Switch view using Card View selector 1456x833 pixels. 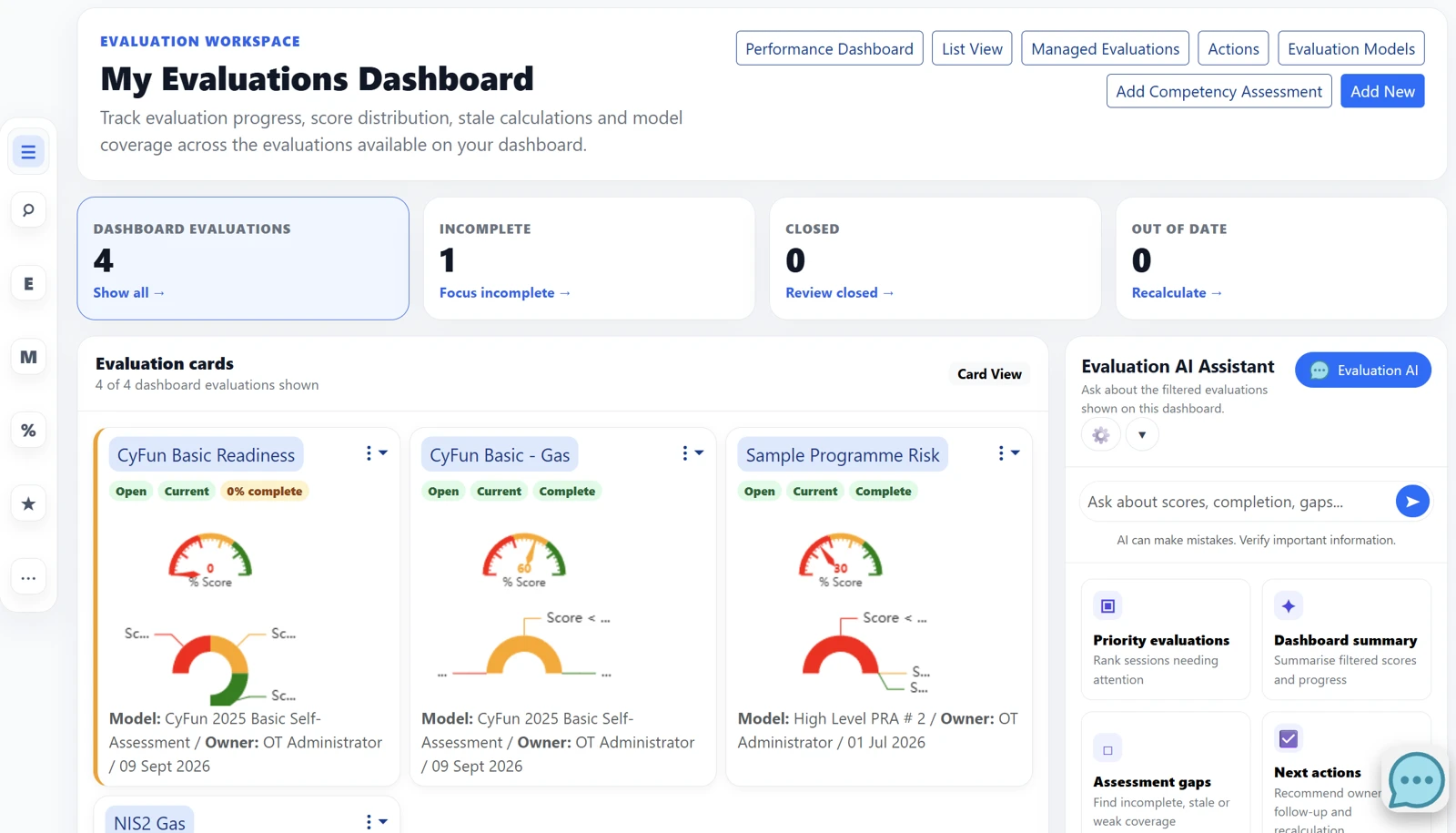point(989,374)
